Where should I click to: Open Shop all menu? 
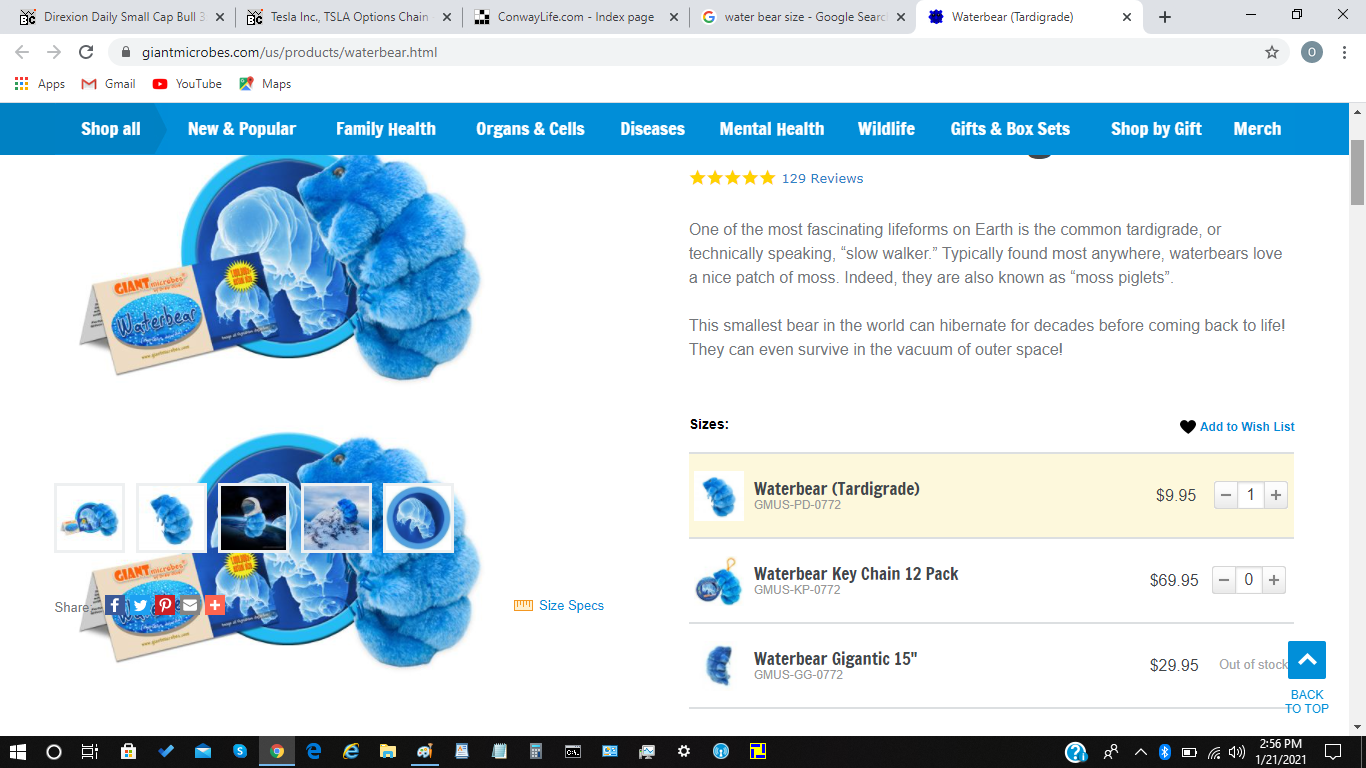pos(110,129)
